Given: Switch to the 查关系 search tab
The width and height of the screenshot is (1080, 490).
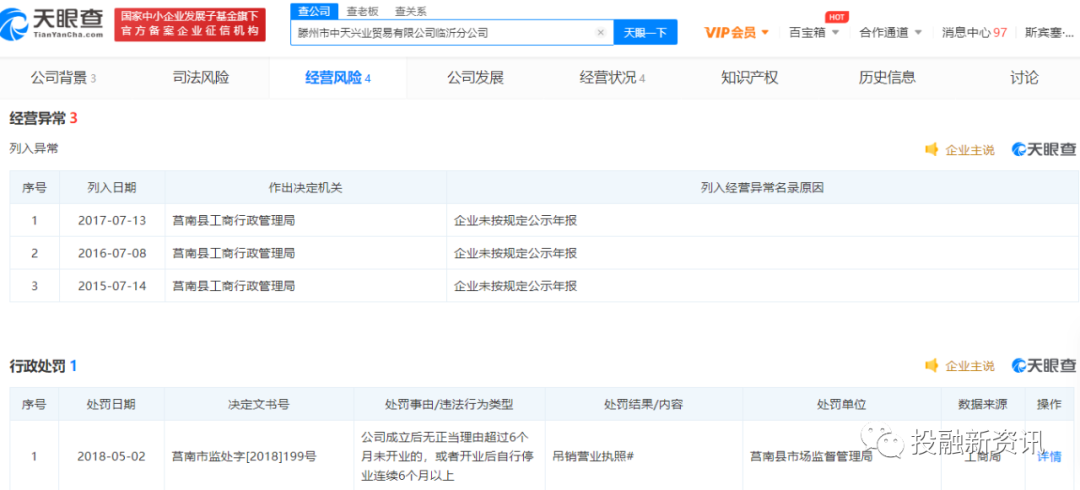Looking at the screenshot, I should 411,11.
